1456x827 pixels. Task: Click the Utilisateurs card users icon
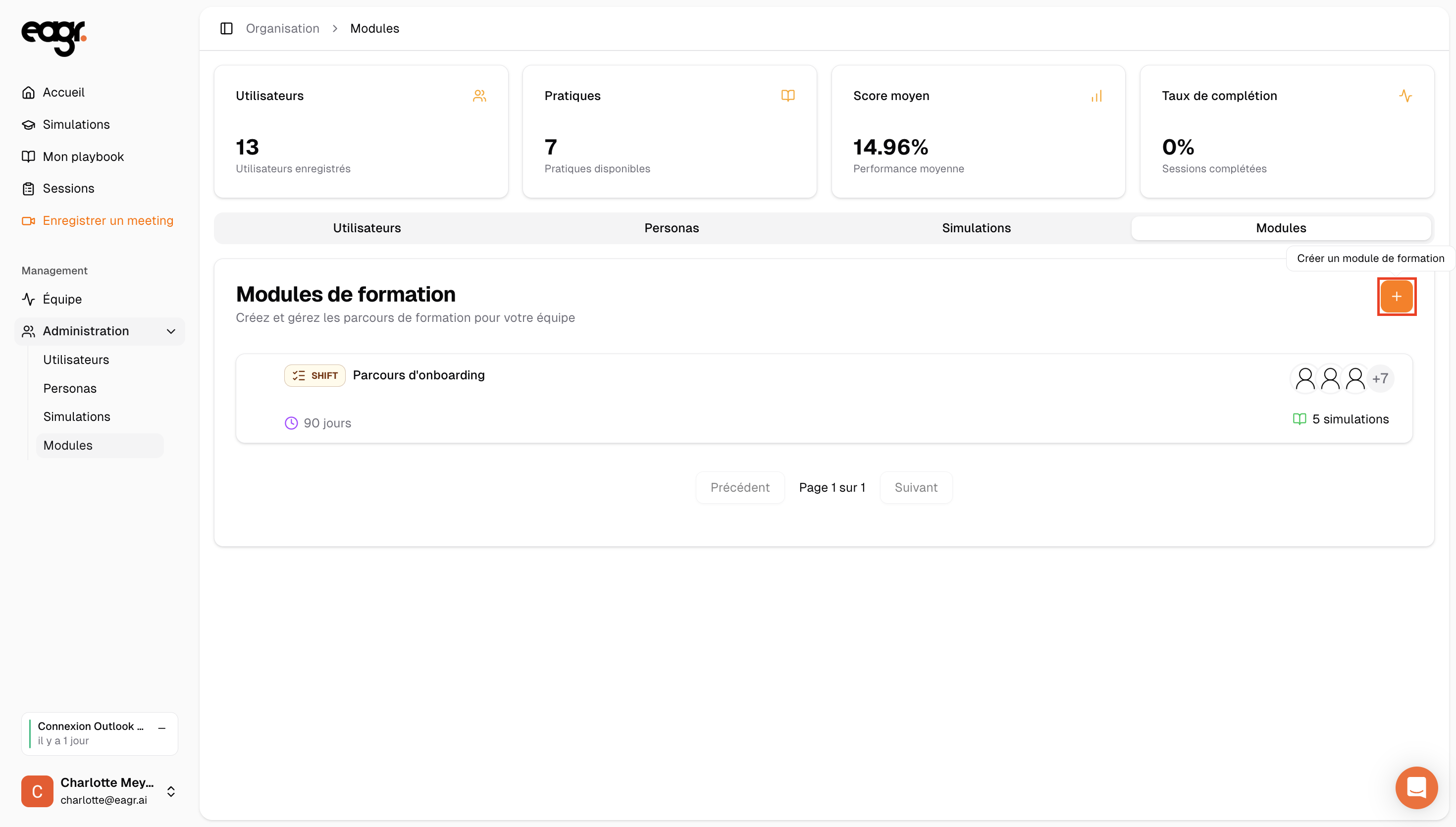click(479, 96)
